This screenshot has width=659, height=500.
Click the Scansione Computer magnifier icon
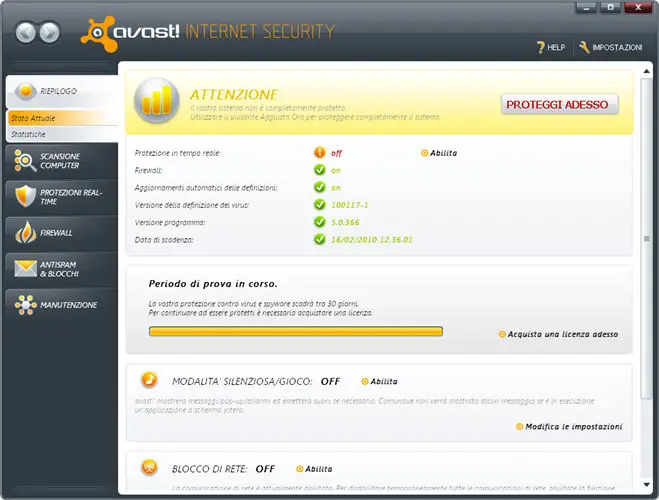pyautogui.click(x=25, y=160)
